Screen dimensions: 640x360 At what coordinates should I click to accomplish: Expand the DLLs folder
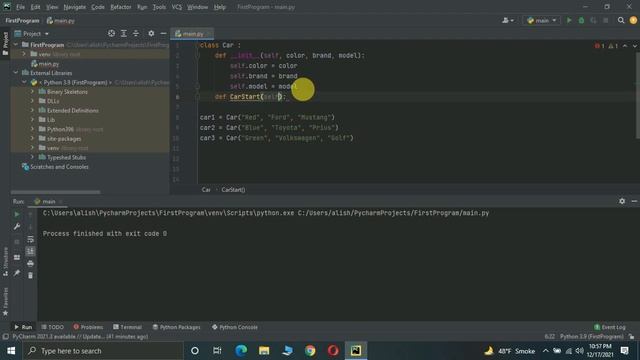(32, 101)
